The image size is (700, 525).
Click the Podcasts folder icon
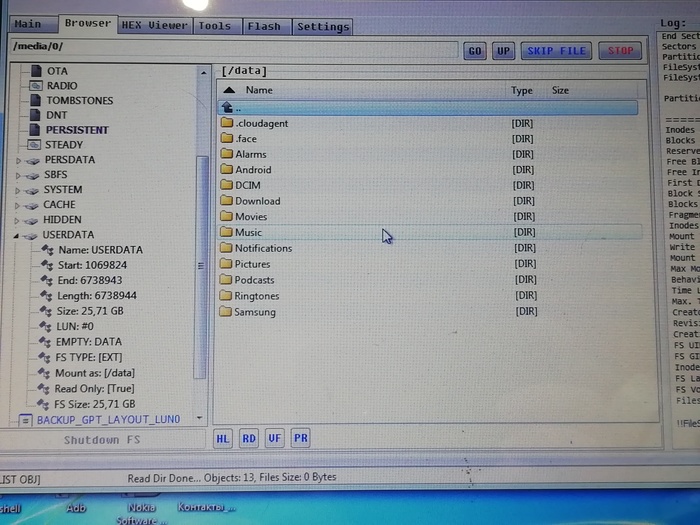pyautogui.click(x=226, y=280)
